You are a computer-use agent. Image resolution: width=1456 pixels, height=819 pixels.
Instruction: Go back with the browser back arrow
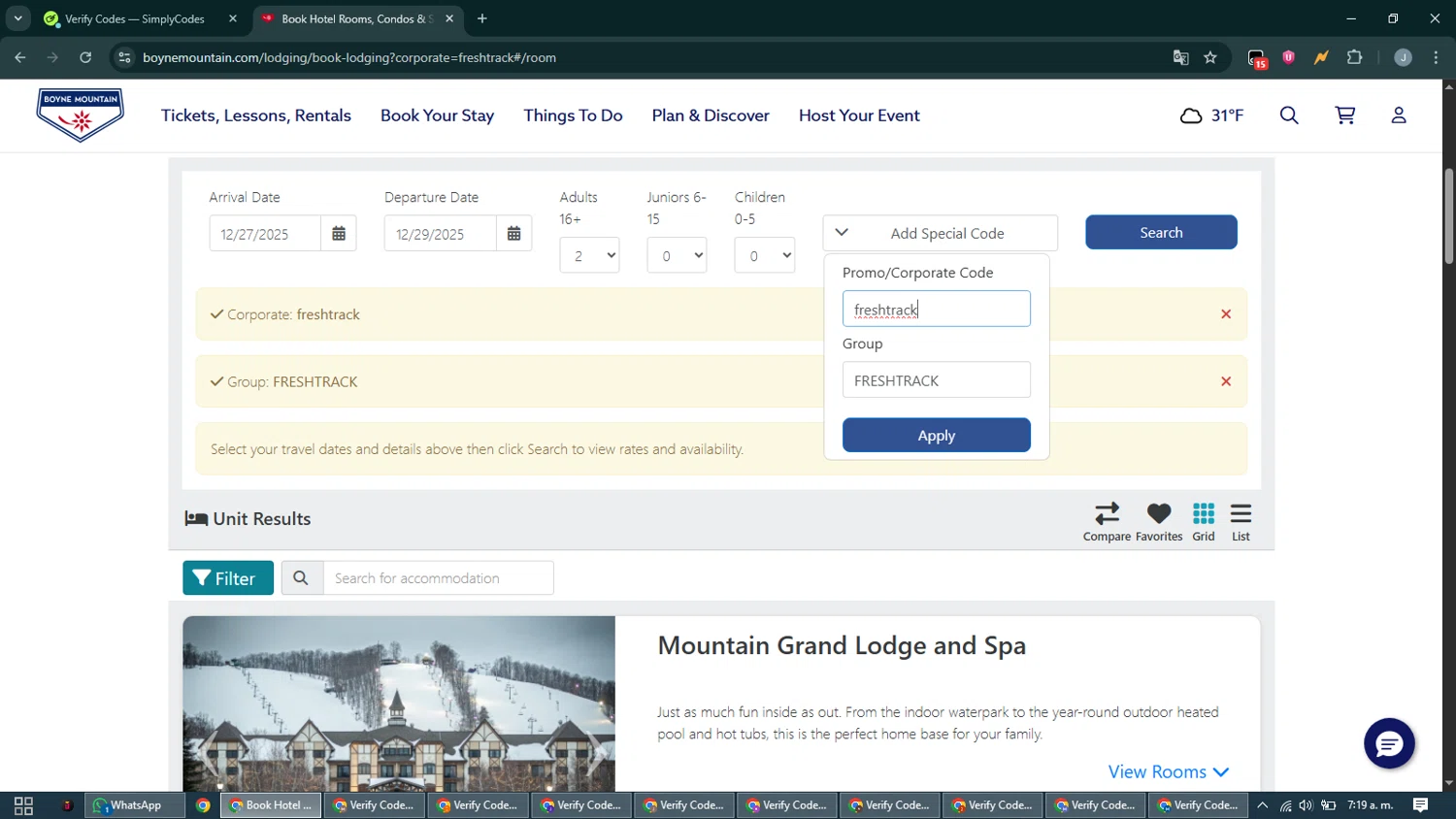[20, 58]
